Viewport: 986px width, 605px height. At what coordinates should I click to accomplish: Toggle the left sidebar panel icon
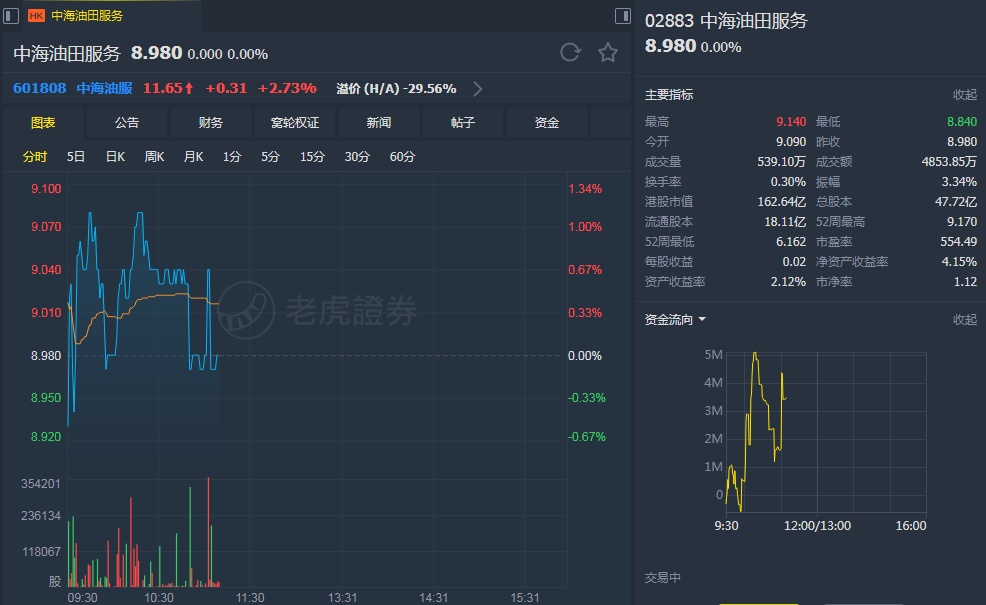[x=11, y=16]
